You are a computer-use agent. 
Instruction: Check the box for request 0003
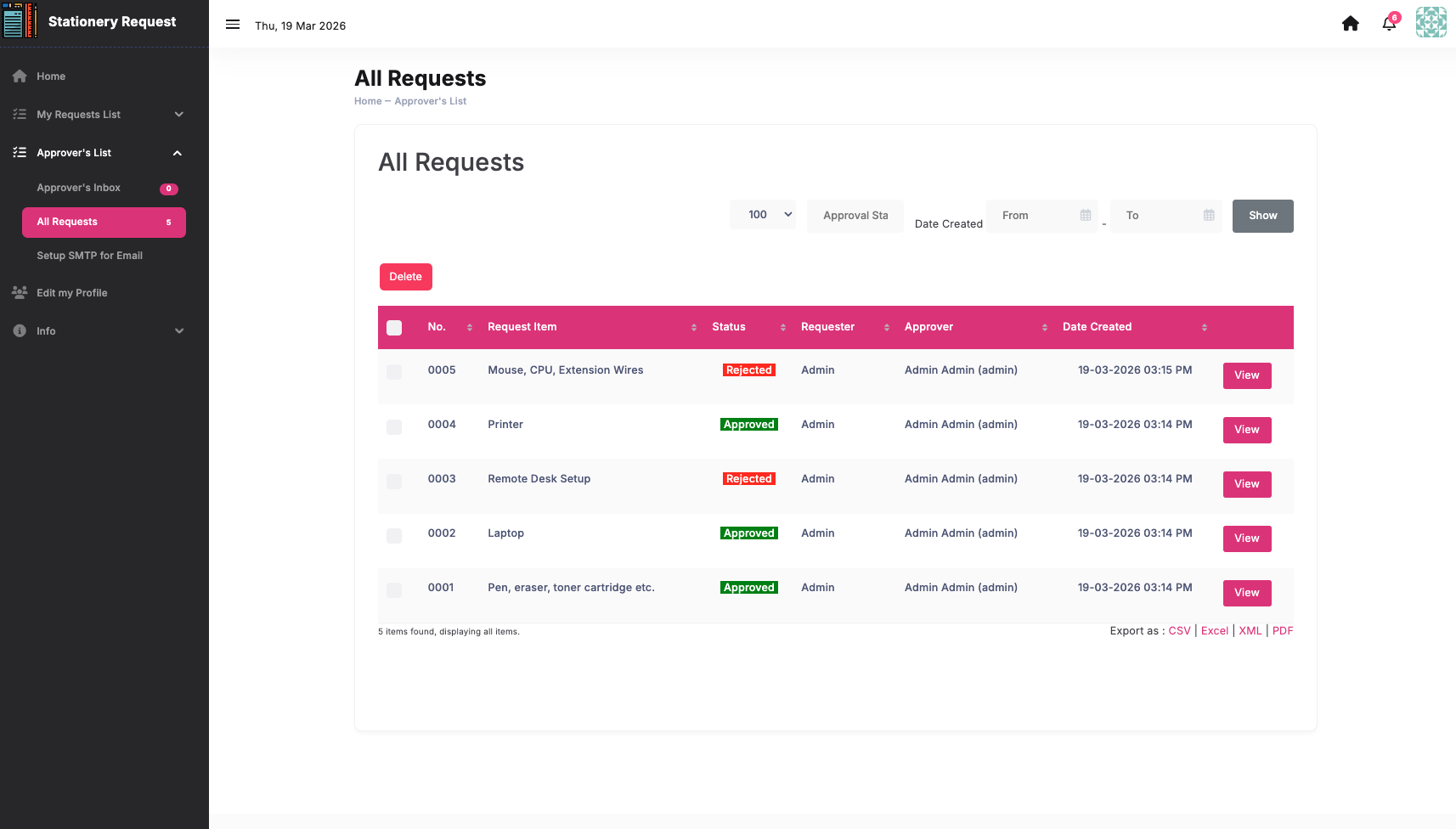394,482
